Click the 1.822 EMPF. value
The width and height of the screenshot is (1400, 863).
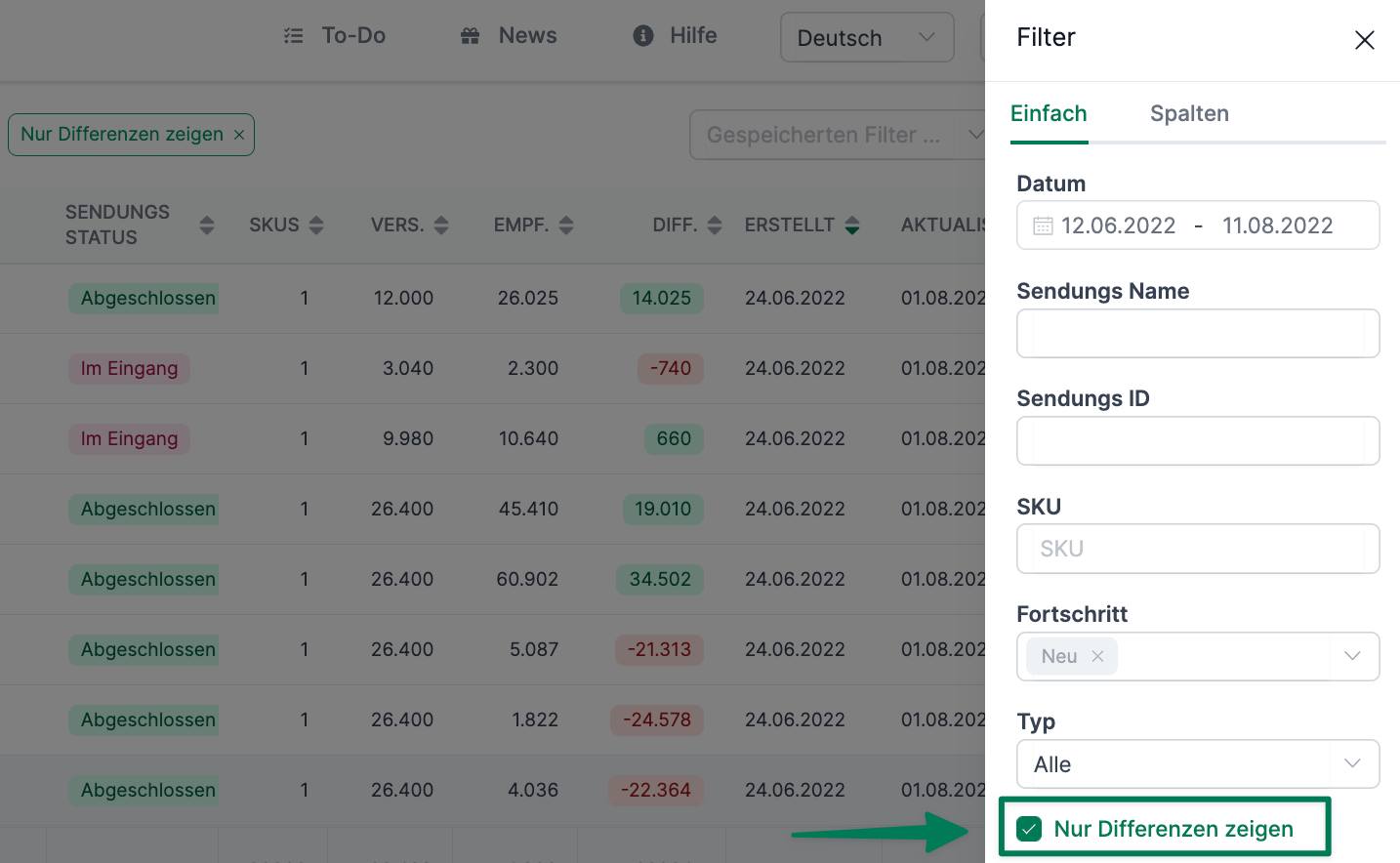(x=535, y=720)
